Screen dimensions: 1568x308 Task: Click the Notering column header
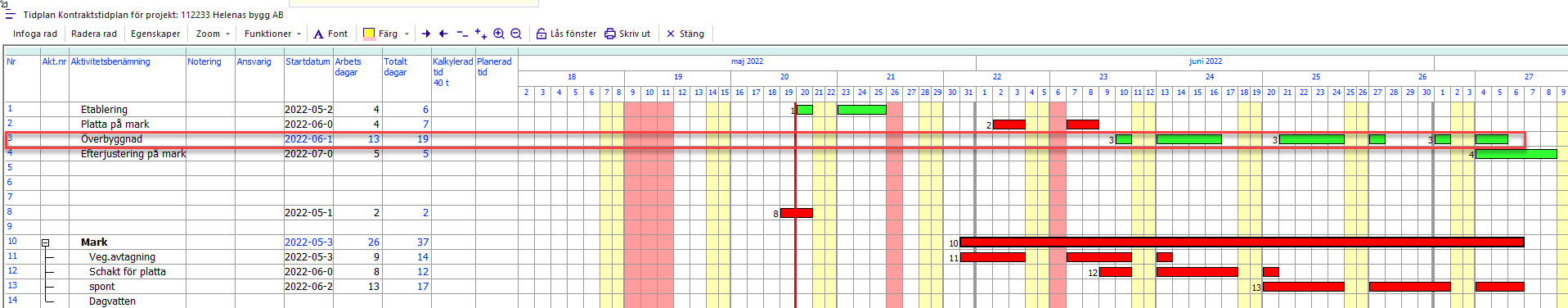[x=204, y=61]
